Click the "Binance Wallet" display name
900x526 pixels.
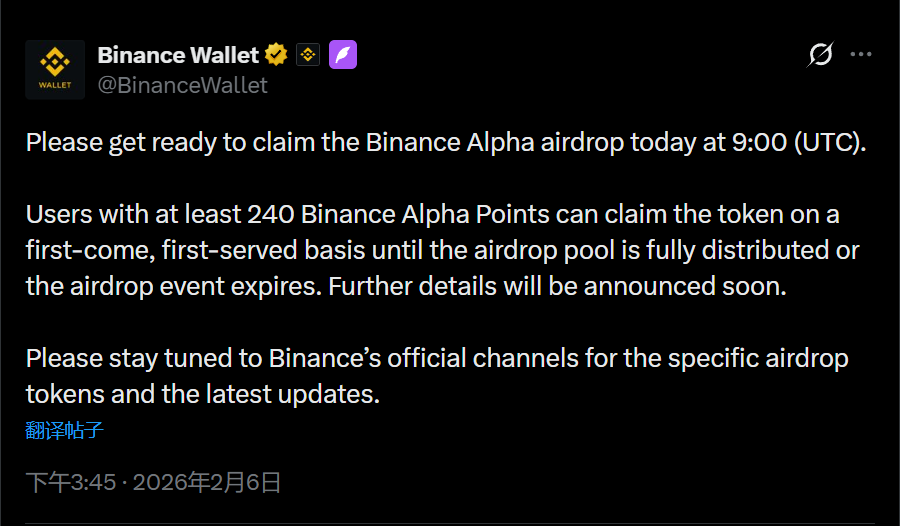(x=178, y=55)
